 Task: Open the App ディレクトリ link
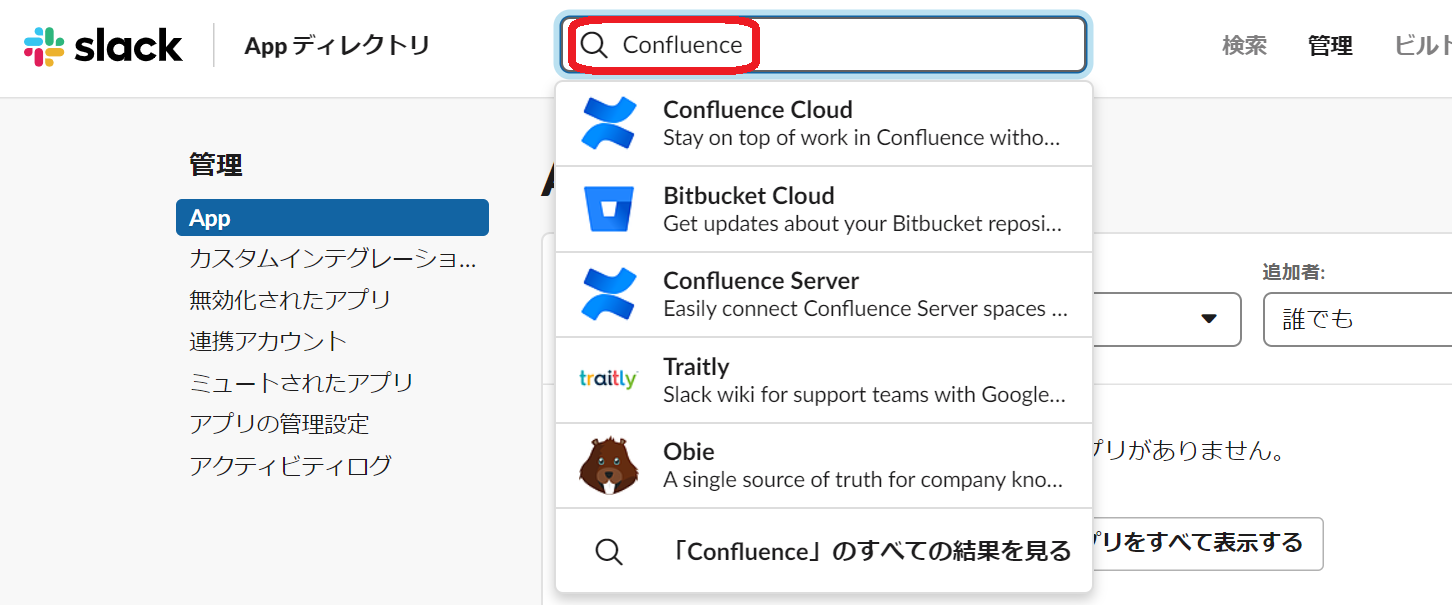coord(337,46)
